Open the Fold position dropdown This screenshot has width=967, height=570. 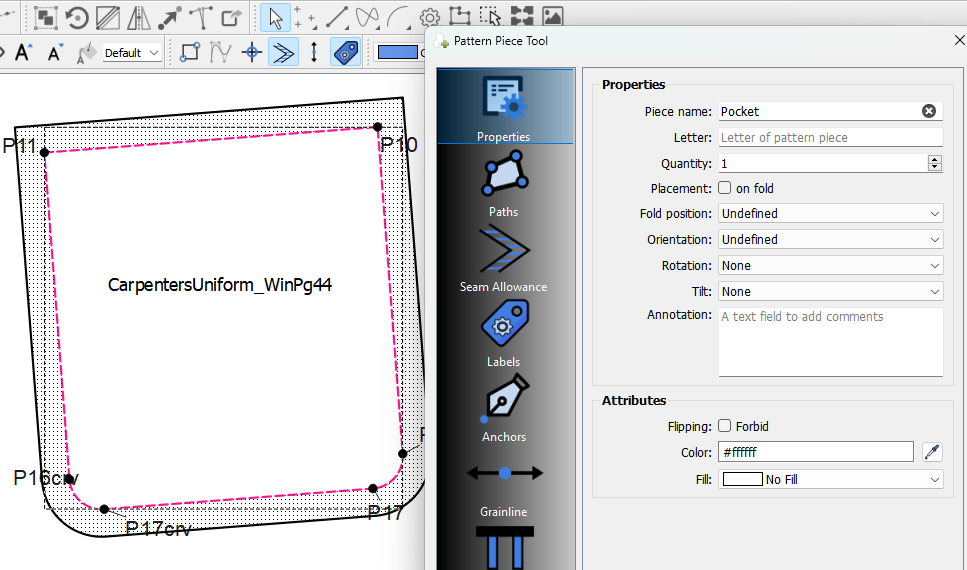coord(830,213)
